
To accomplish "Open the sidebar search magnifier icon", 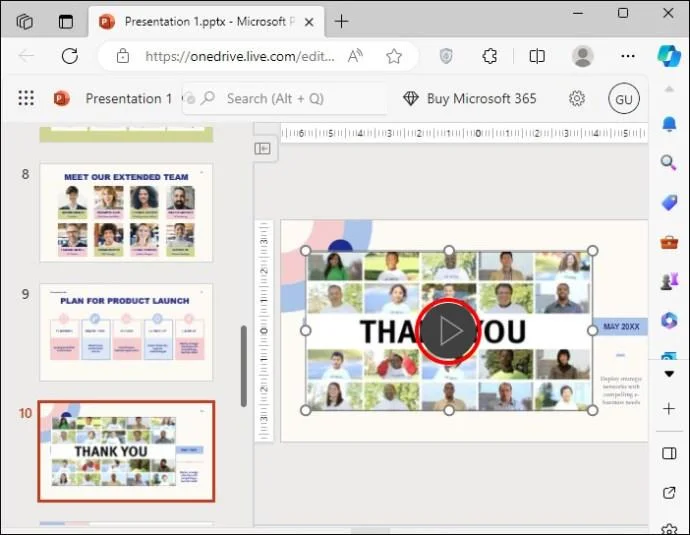I will point(669,163).
